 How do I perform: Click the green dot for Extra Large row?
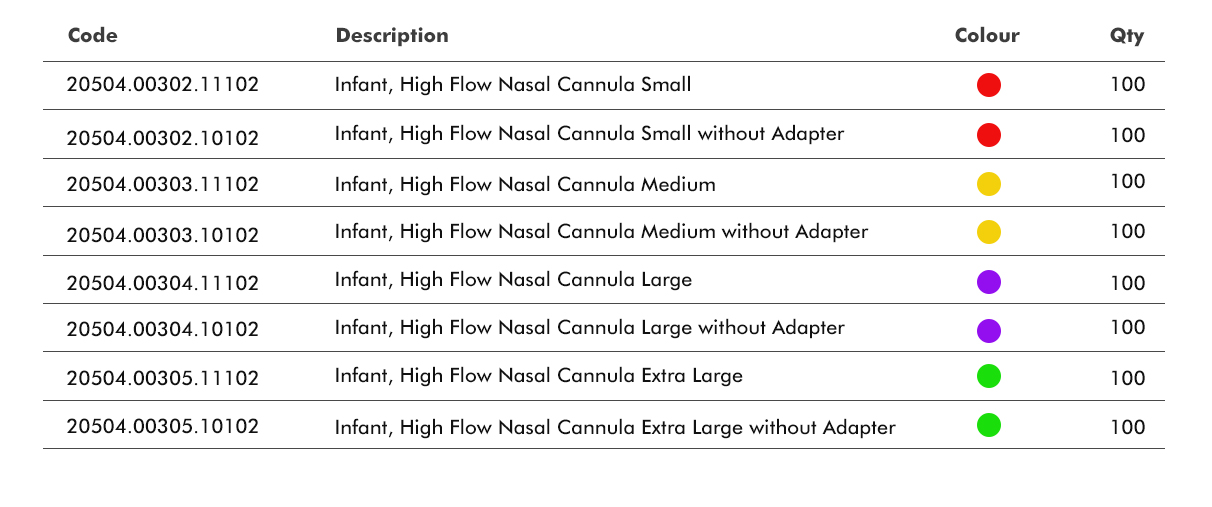988,376
